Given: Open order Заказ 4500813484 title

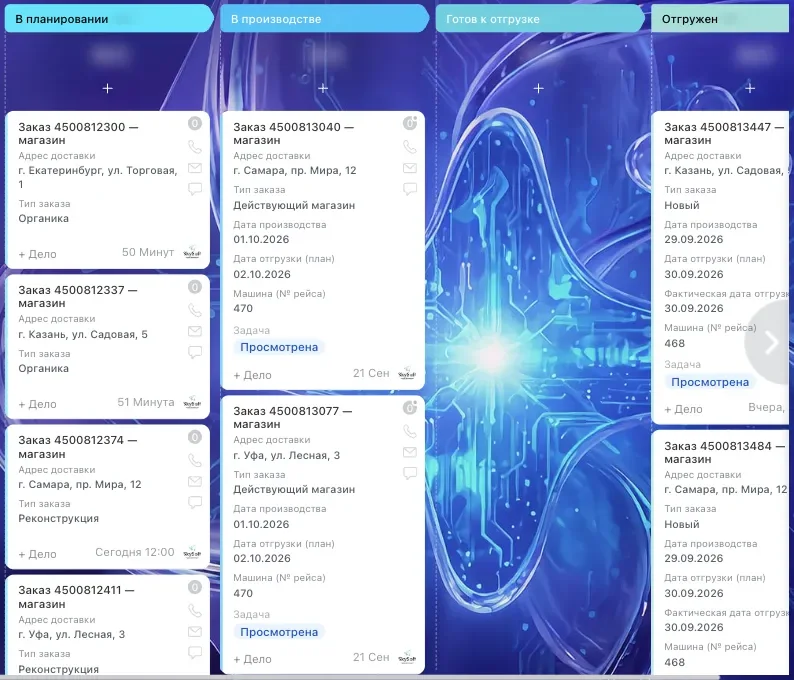Looking at the screenshot, I should tap(724, 452).
